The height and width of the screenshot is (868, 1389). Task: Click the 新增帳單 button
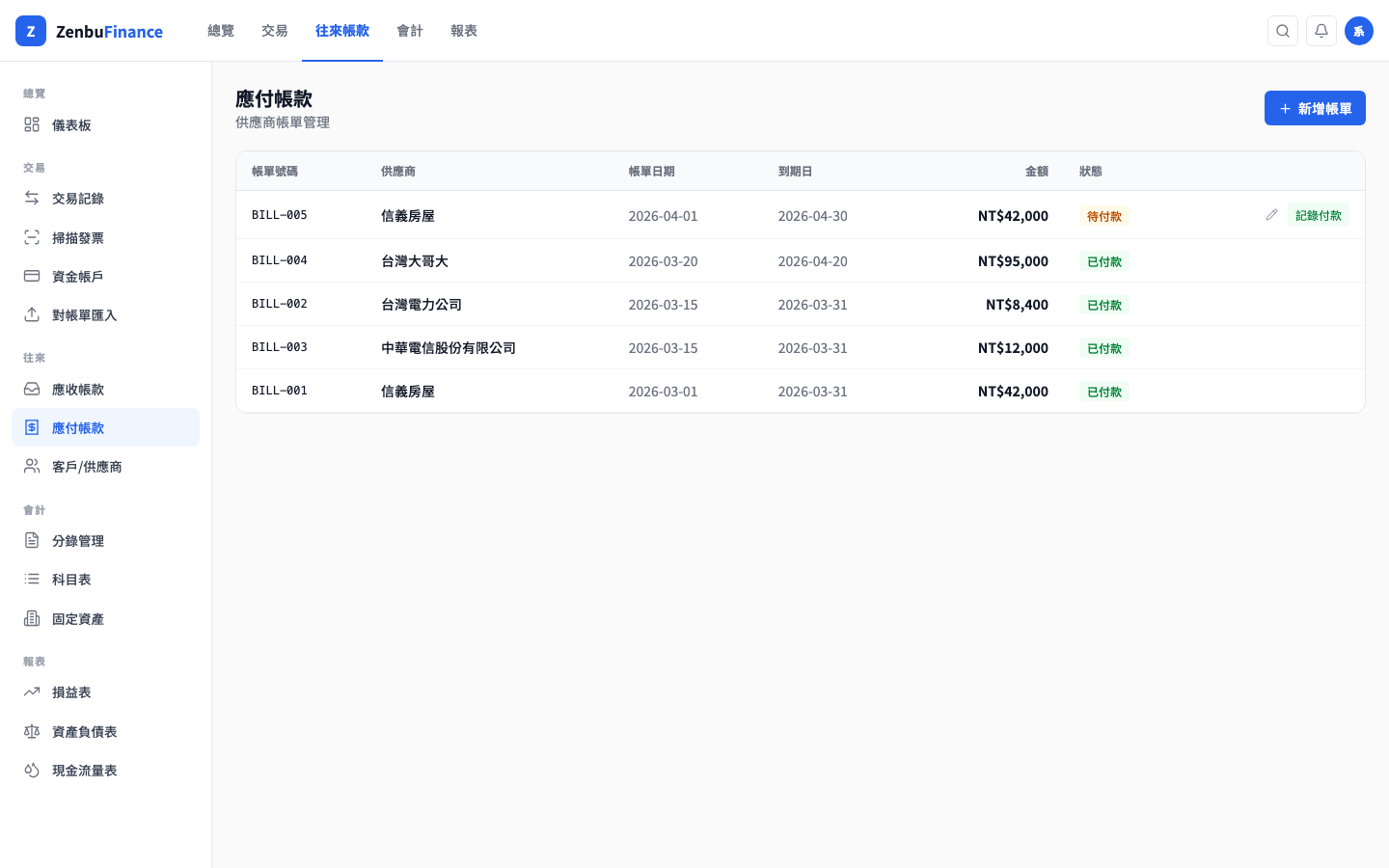[x=1315, y=108]
